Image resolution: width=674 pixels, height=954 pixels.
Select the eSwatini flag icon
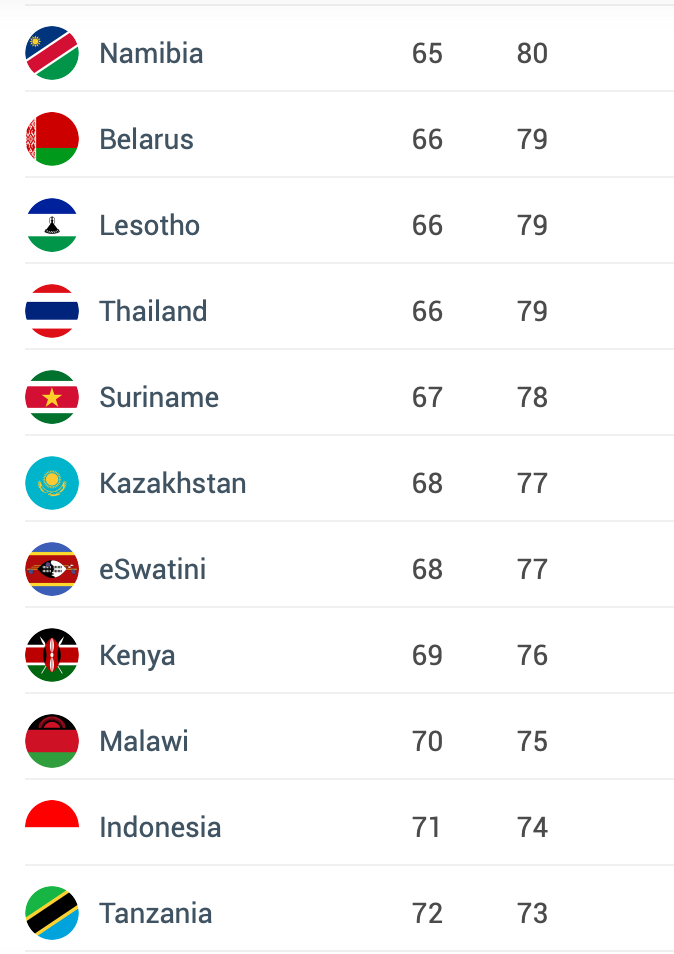(x=52, y=569)
